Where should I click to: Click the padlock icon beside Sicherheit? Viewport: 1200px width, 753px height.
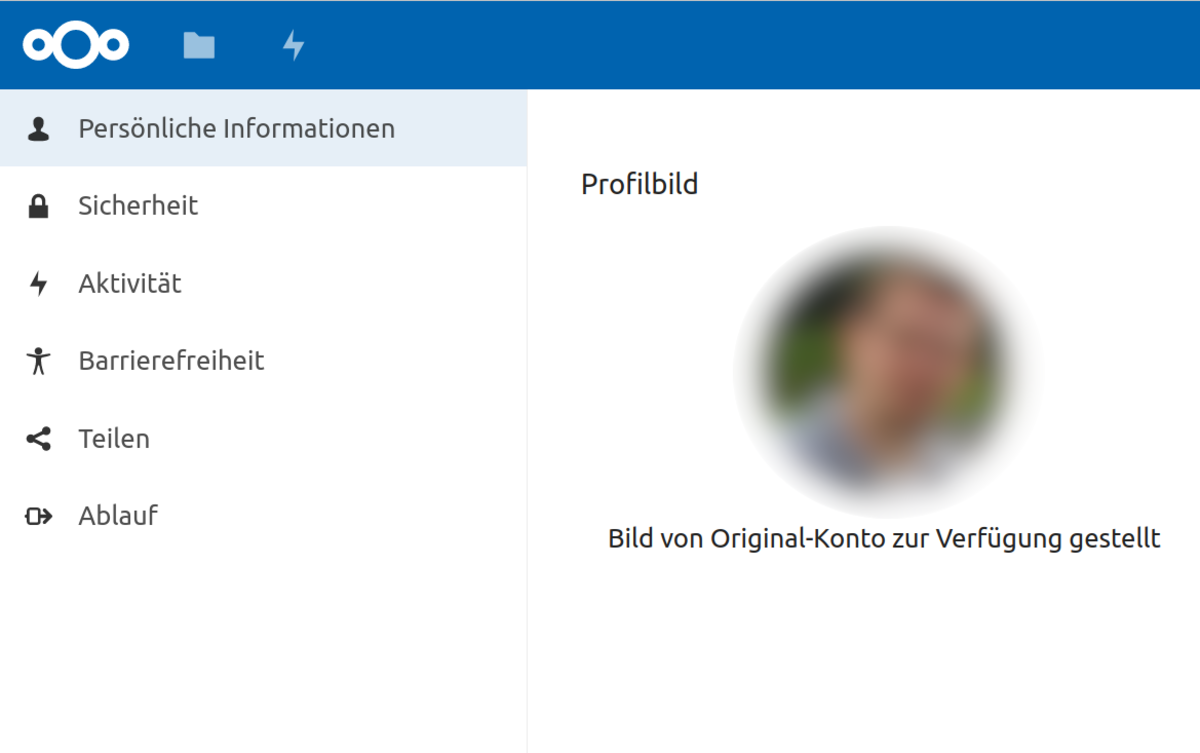38,206
